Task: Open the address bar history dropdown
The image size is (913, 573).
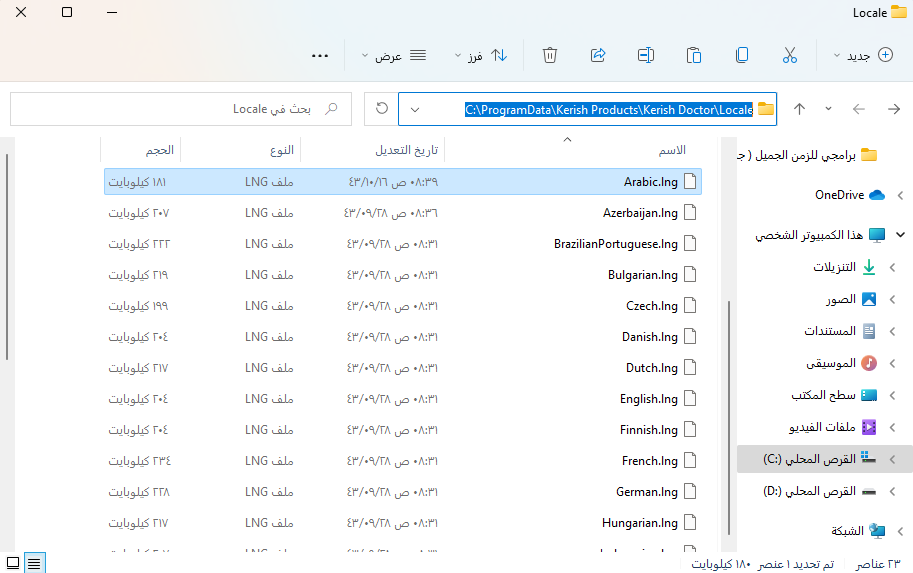Action: point(415,109)
